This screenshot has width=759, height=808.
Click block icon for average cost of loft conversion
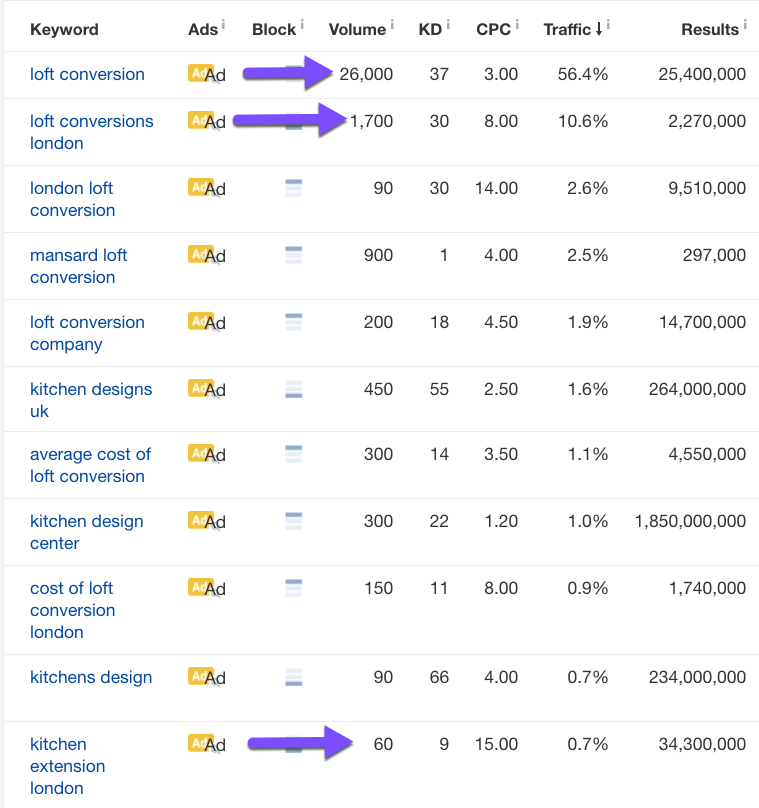click(x=294, y=454)
